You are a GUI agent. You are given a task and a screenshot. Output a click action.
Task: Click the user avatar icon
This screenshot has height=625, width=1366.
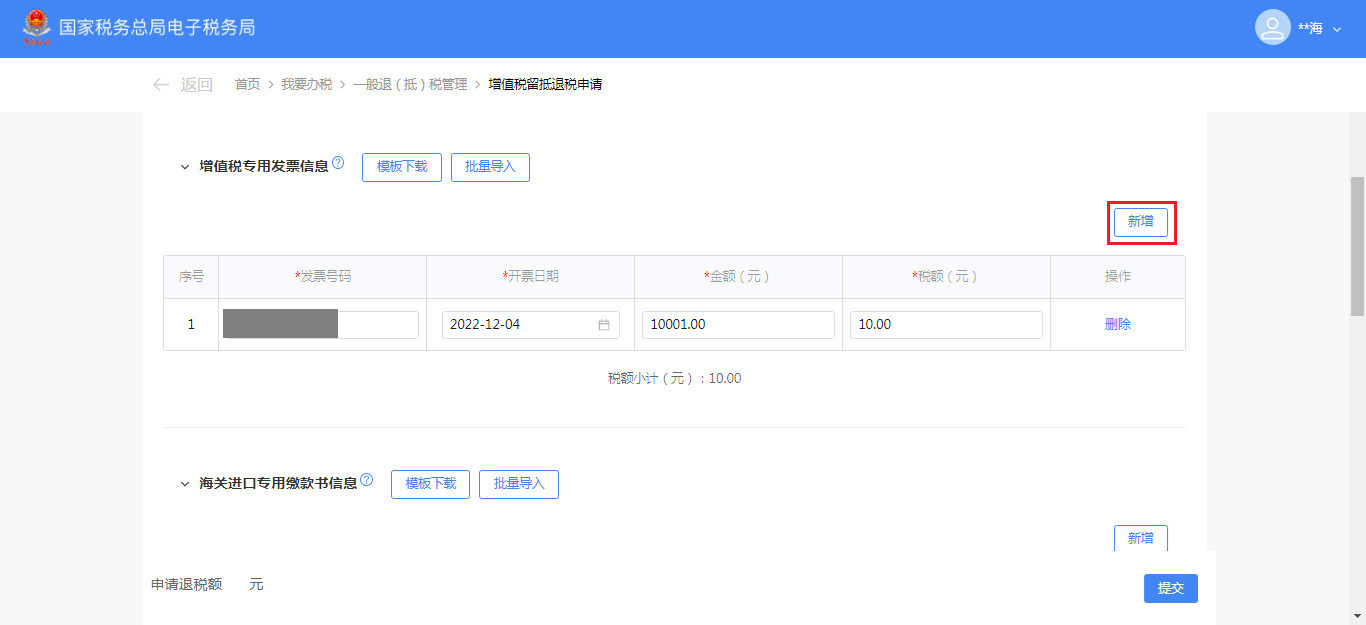click(1272, 28)
